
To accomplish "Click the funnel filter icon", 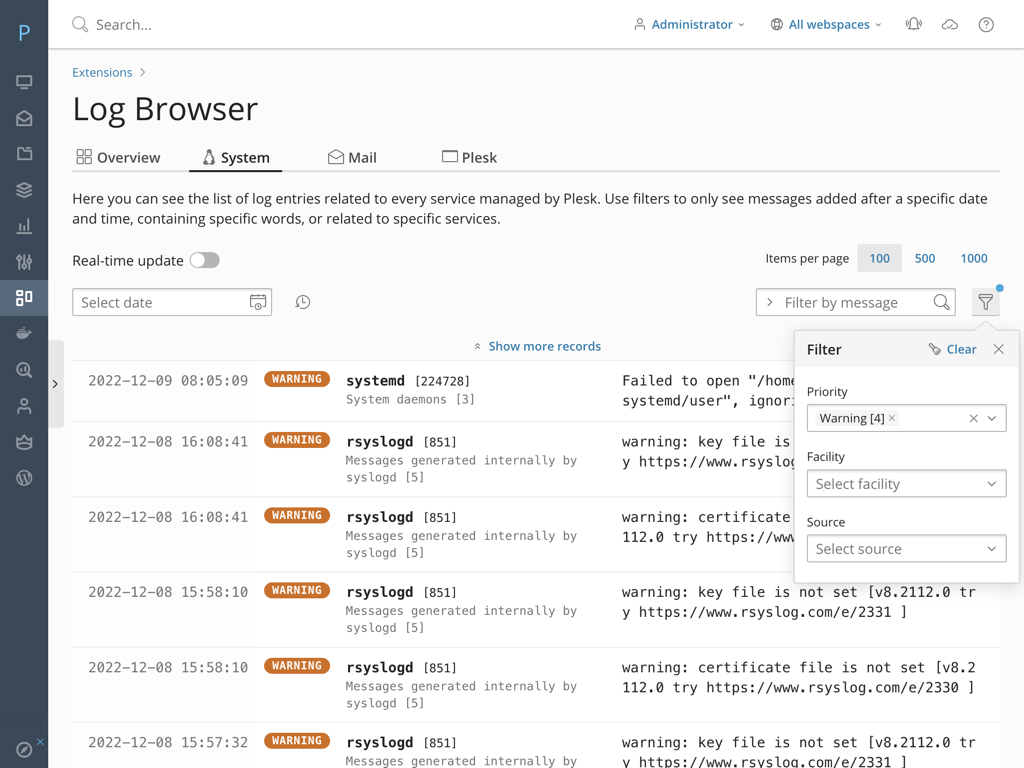I will 985,301.
